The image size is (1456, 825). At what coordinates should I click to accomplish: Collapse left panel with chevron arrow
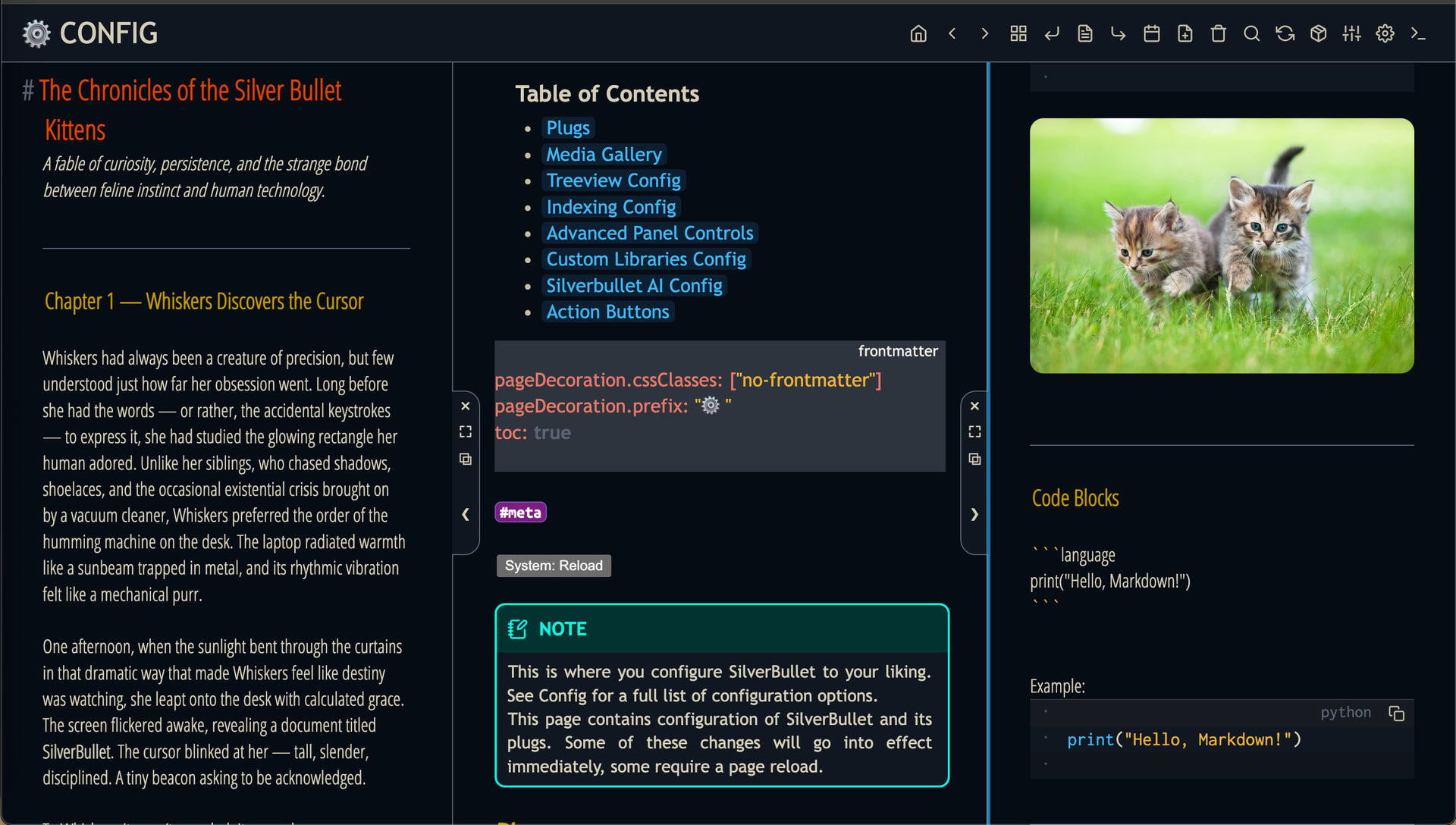466,514
